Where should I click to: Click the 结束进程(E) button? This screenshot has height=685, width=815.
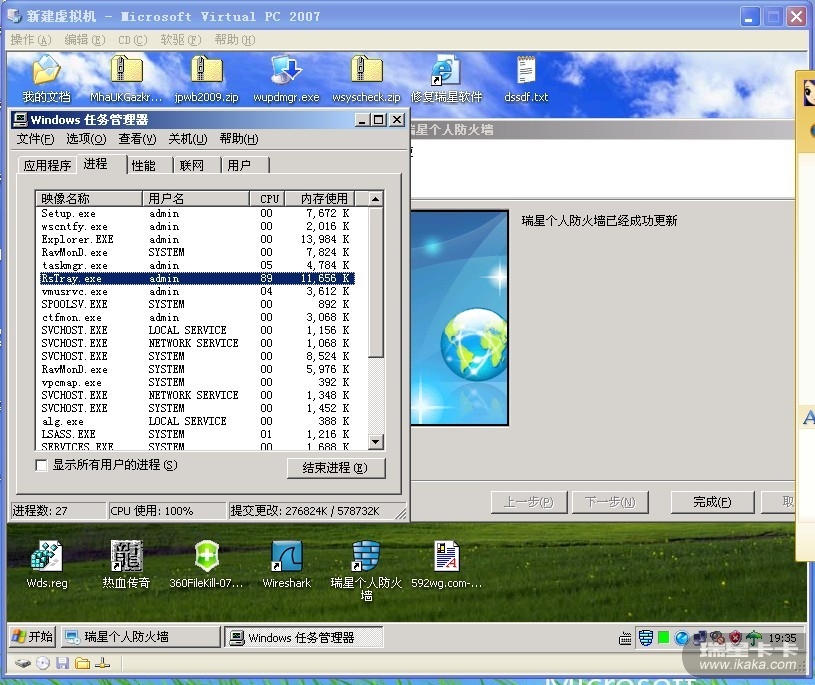point(335,468)
